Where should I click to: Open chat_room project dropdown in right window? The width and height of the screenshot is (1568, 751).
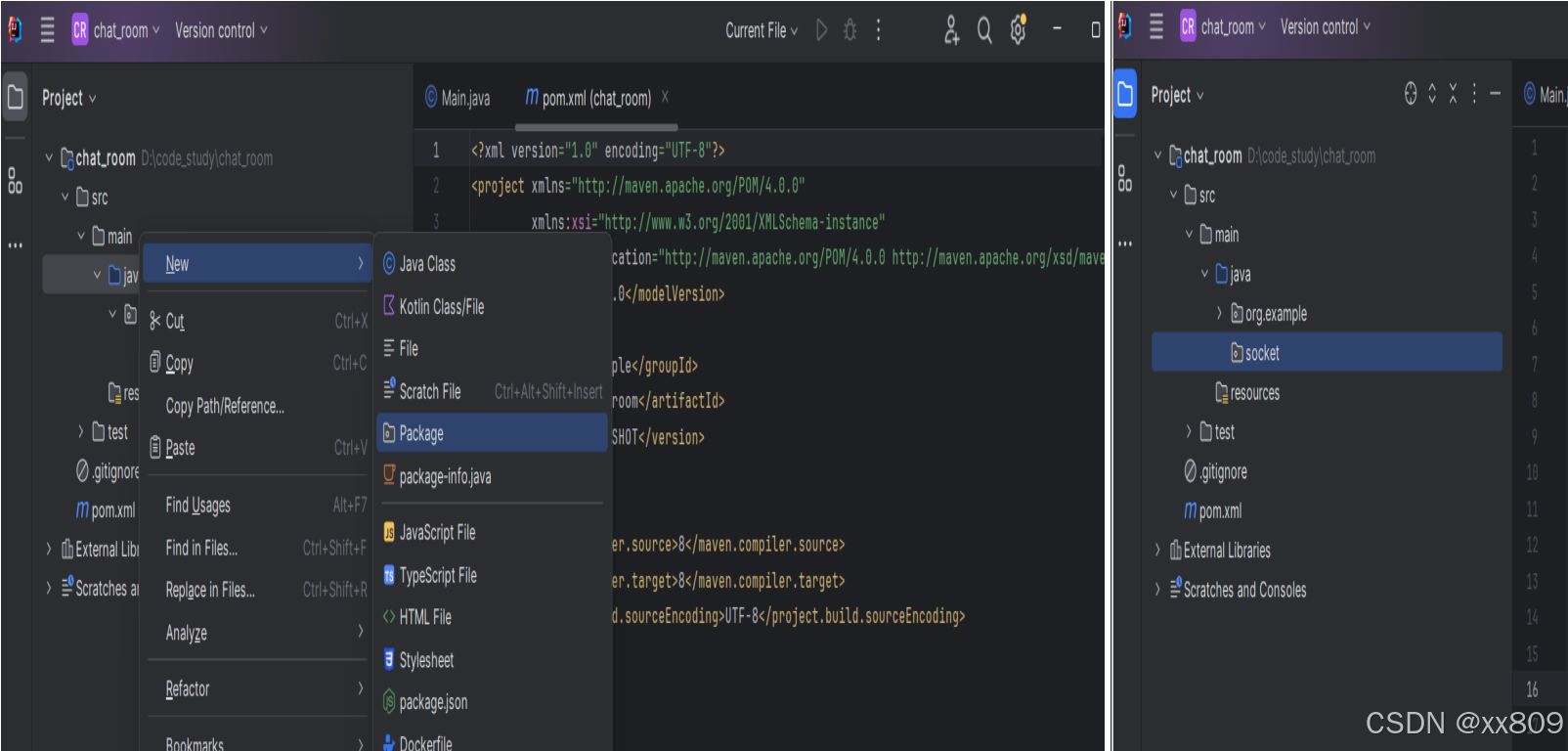(1223, 27)
